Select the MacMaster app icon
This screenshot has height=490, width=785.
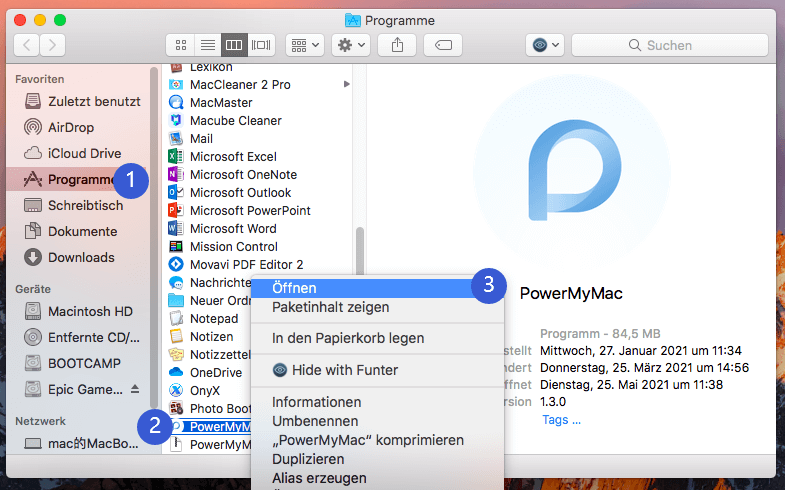click(176, 103)
